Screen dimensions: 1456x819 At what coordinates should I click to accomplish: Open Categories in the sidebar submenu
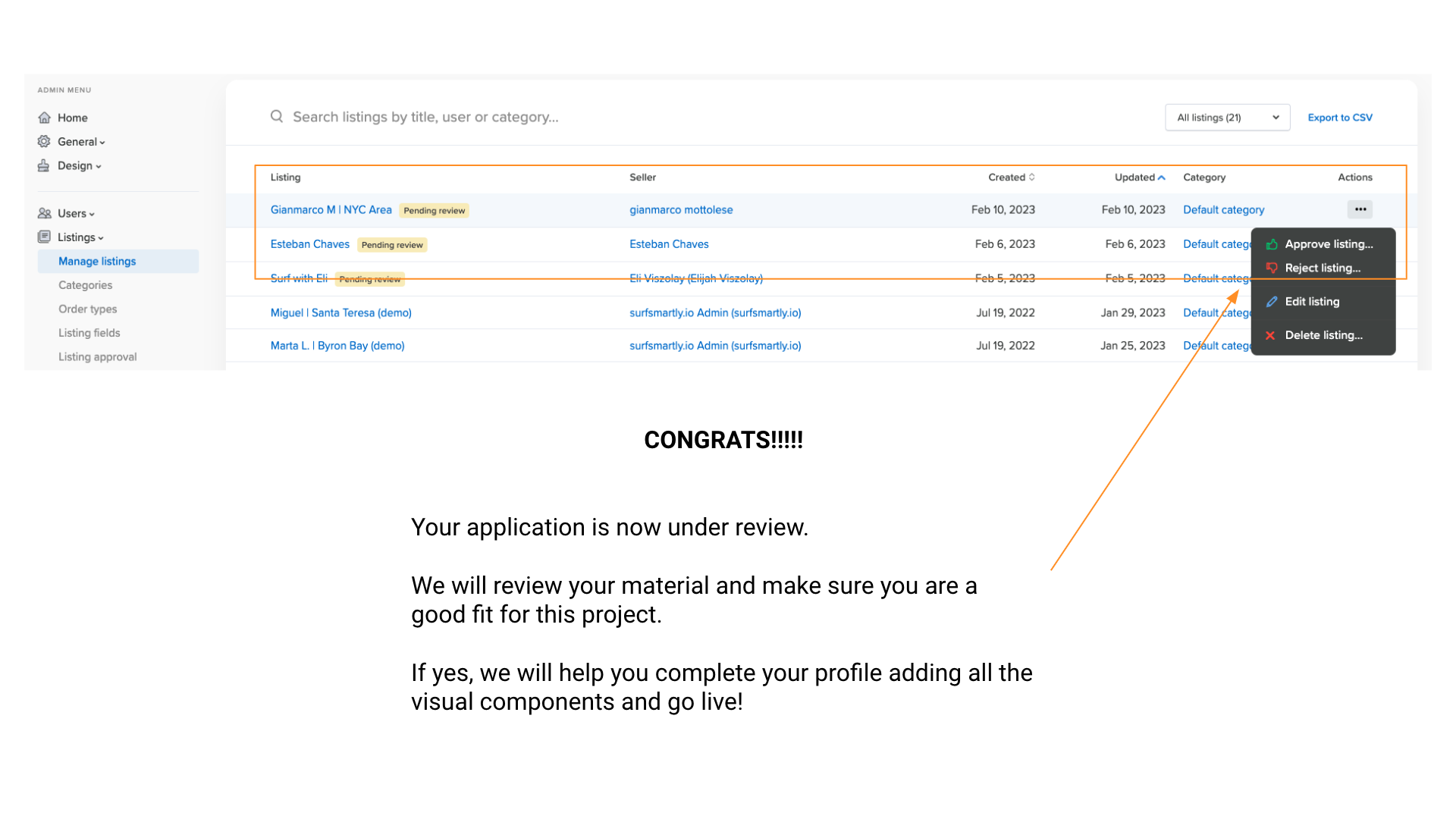click(x=85, y=285)
